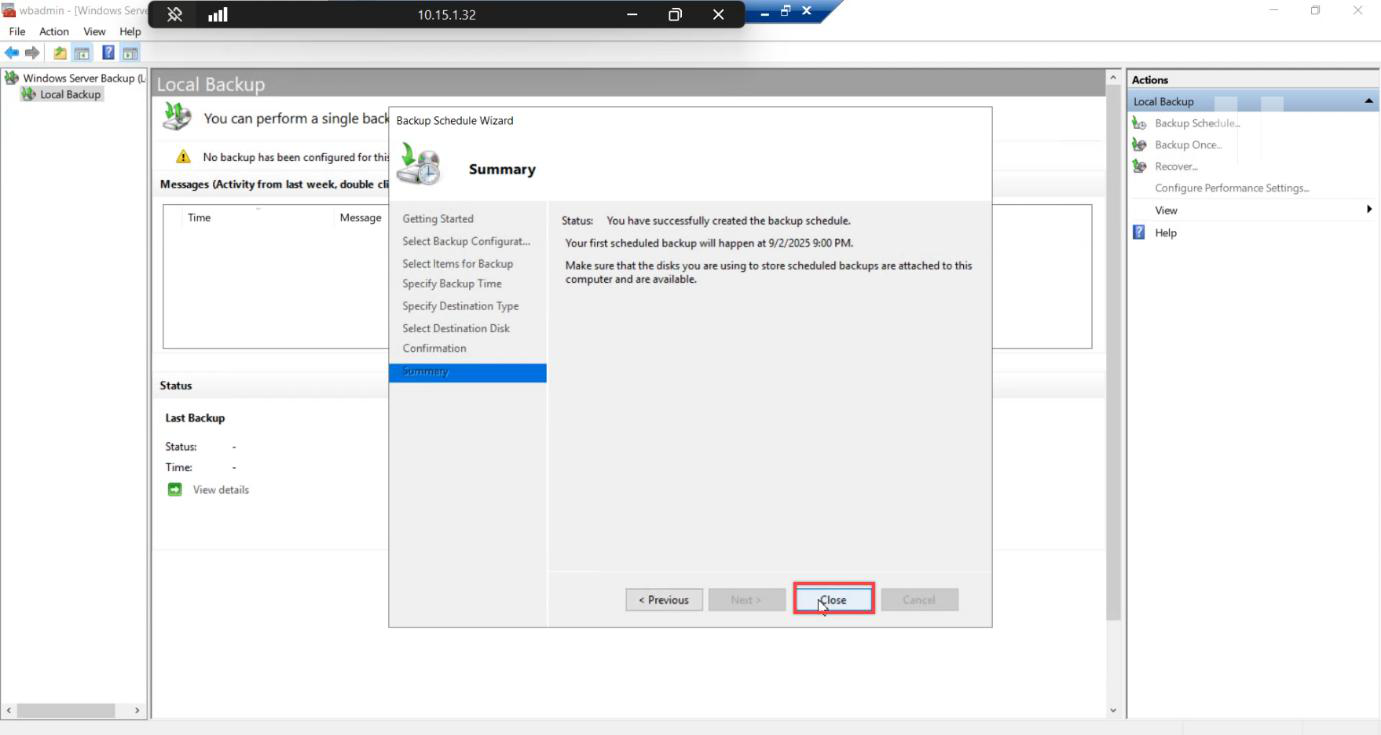Click the Windows Server Backup tree node icon
This screenshot has height=735, width=1381.
point(11,78)
